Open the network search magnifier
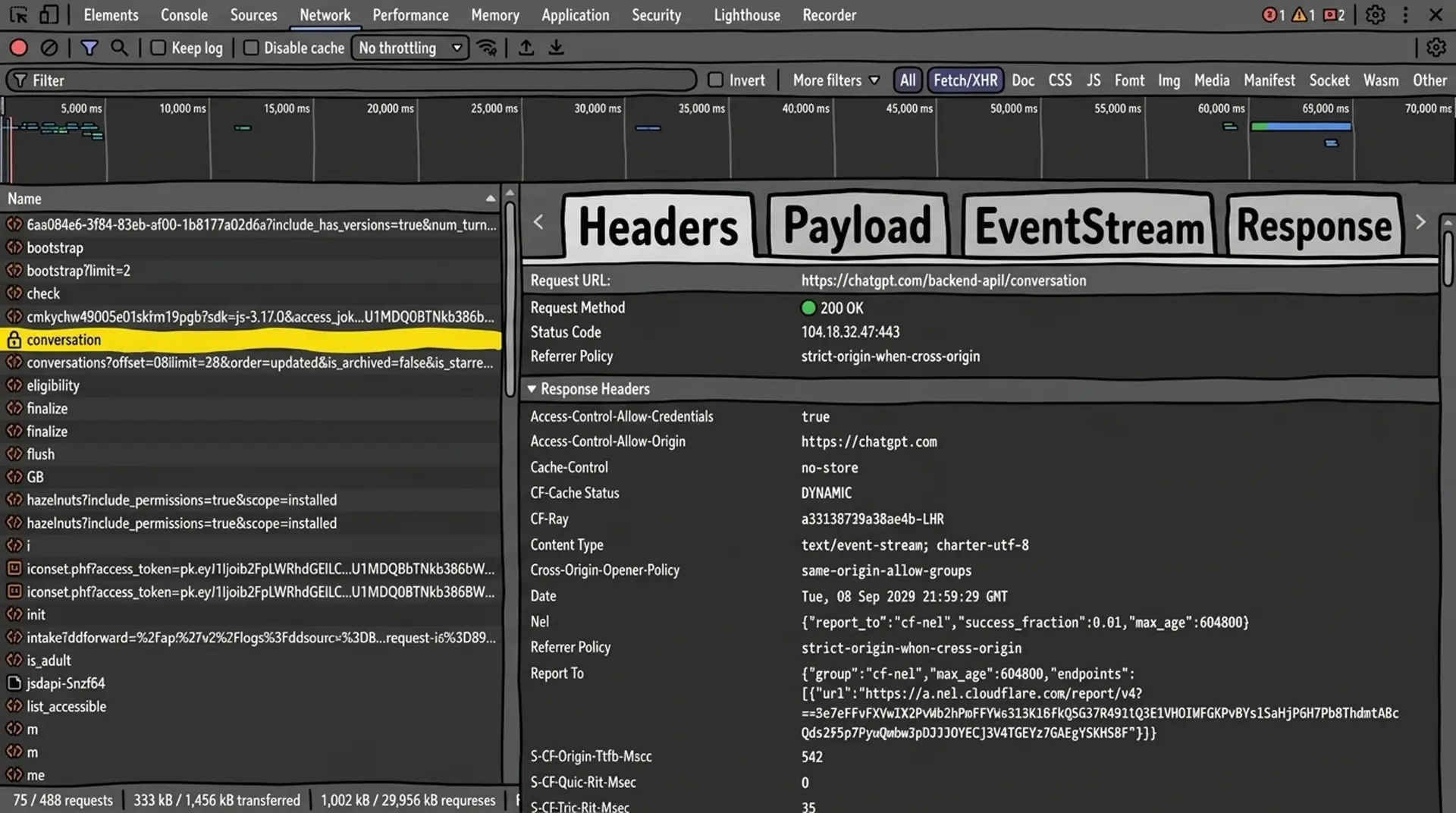1456x813 pixels. 119,48
